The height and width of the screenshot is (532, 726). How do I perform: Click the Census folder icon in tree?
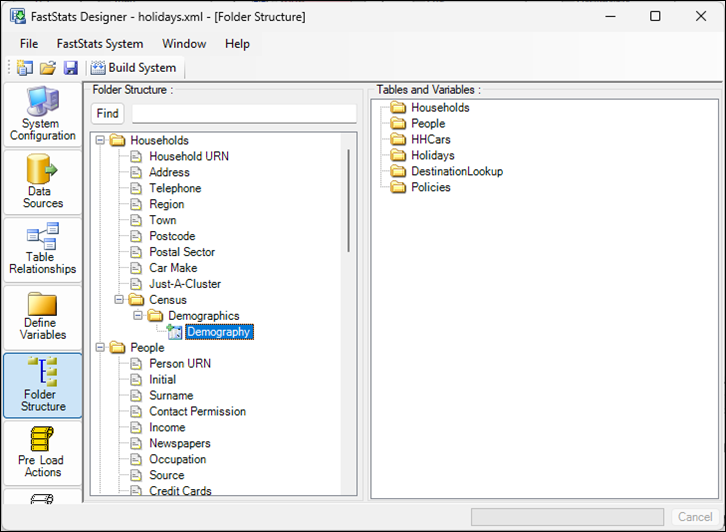click(x=136, y=300)
